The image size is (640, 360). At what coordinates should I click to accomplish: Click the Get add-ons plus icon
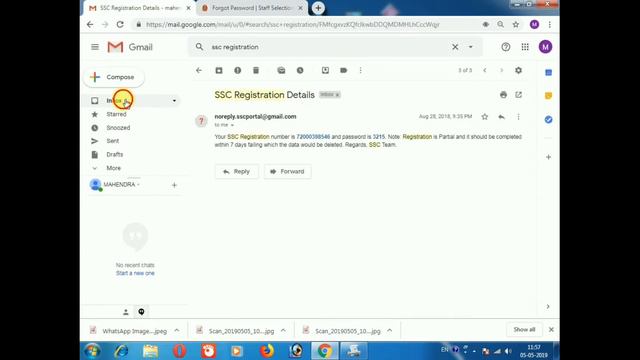pos(549,157)
